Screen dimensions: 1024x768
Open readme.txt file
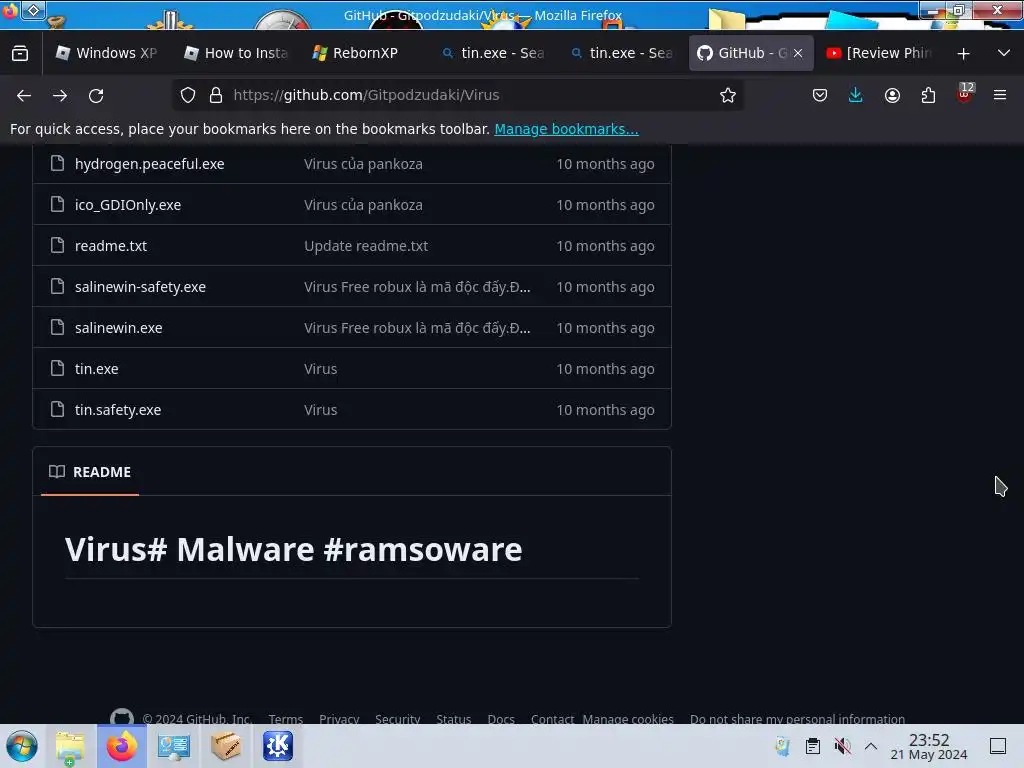[111, 246]
